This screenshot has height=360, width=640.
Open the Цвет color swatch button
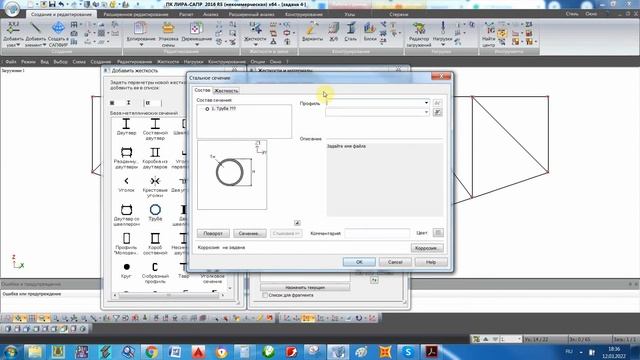[438, 233]
